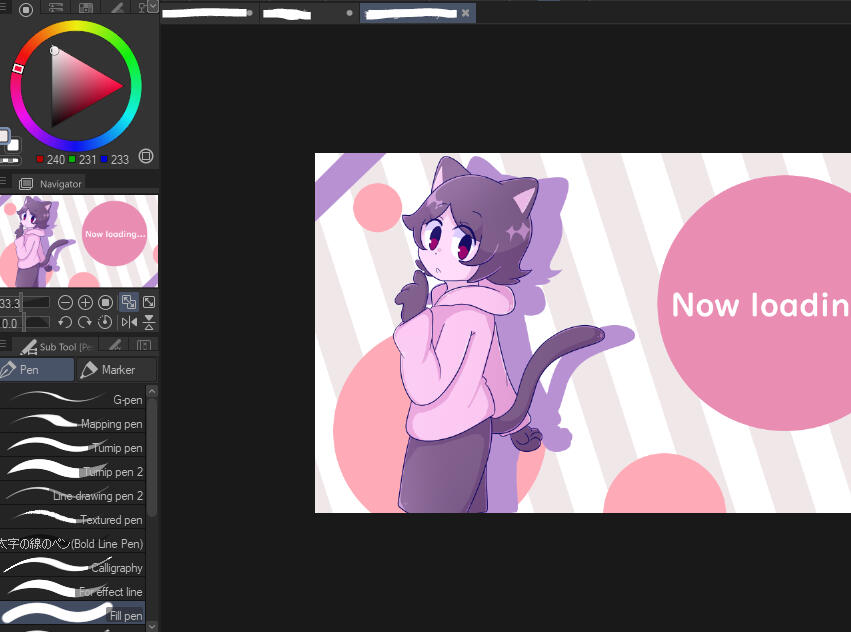The width and height of the screenshot is (851, 632).
Task: Click the zoom in icon in Navigator
Action: point(85,302)
